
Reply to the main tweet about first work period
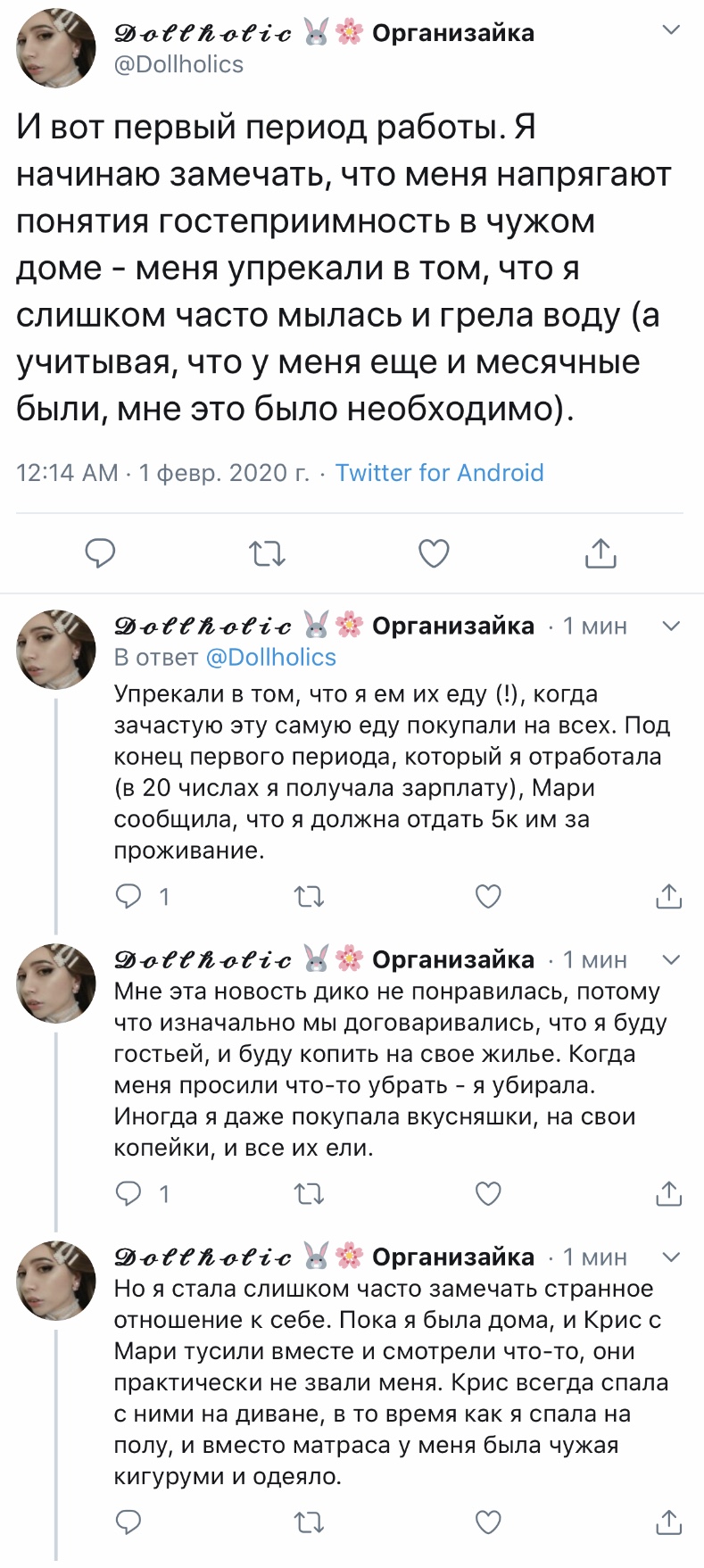pyautogui.click(x=100, y=553)
